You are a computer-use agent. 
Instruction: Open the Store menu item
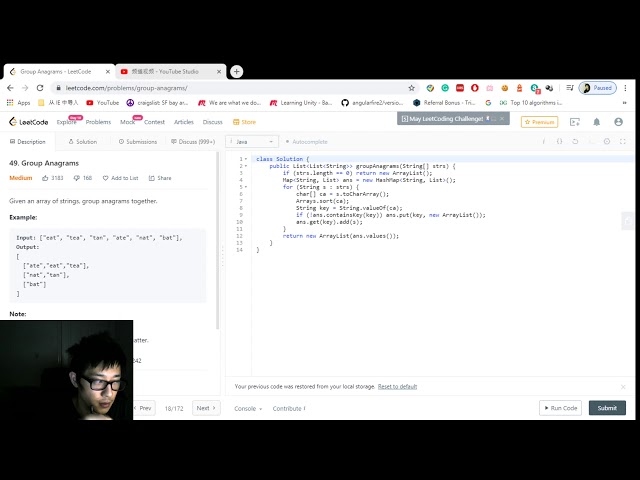[244, 122]
